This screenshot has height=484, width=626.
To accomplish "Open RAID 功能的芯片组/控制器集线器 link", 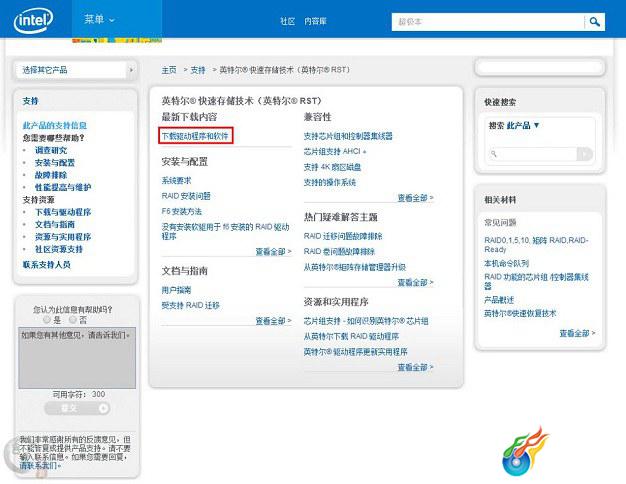I will 537,281.
